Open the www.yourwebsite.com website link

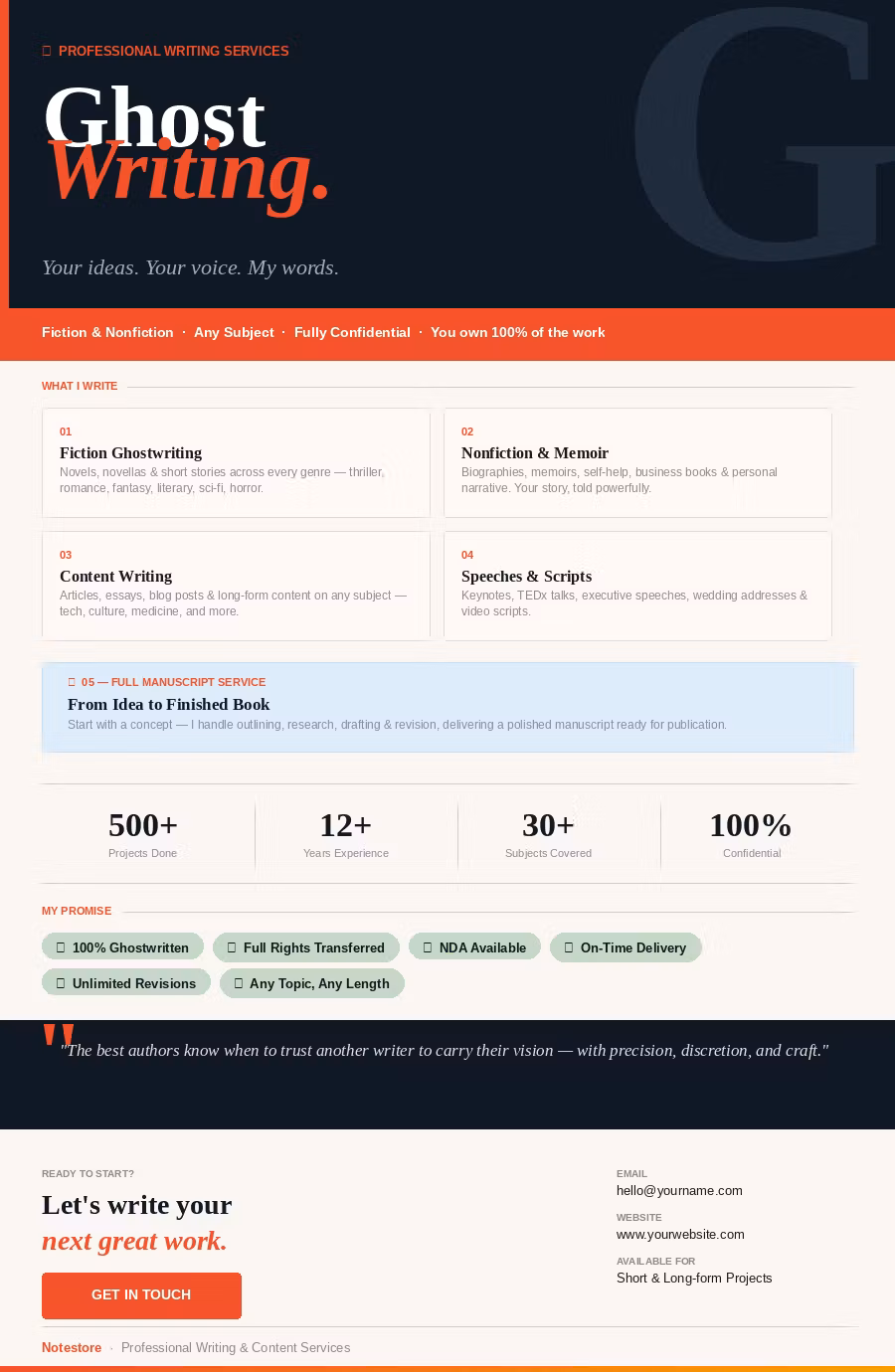(x=680, y=1235)
